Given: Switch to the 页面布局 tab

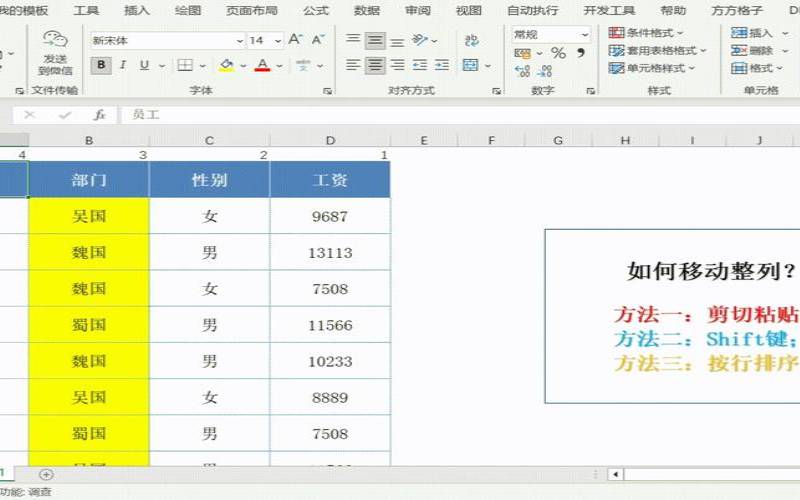Looking at the screenshot, I should click(252, 10).
